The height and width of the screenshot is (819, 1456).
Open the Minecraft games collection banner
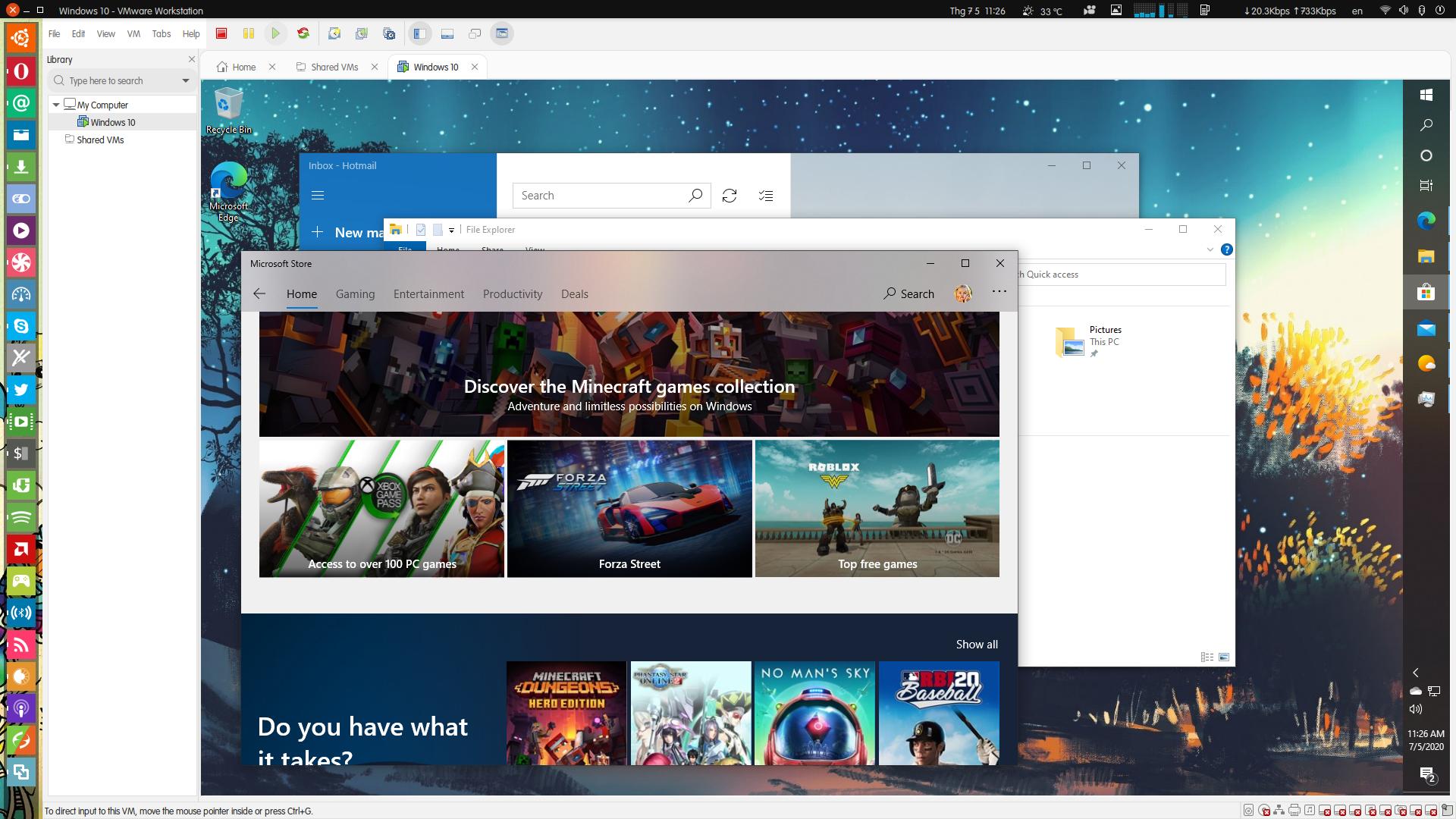coord(629,375)
